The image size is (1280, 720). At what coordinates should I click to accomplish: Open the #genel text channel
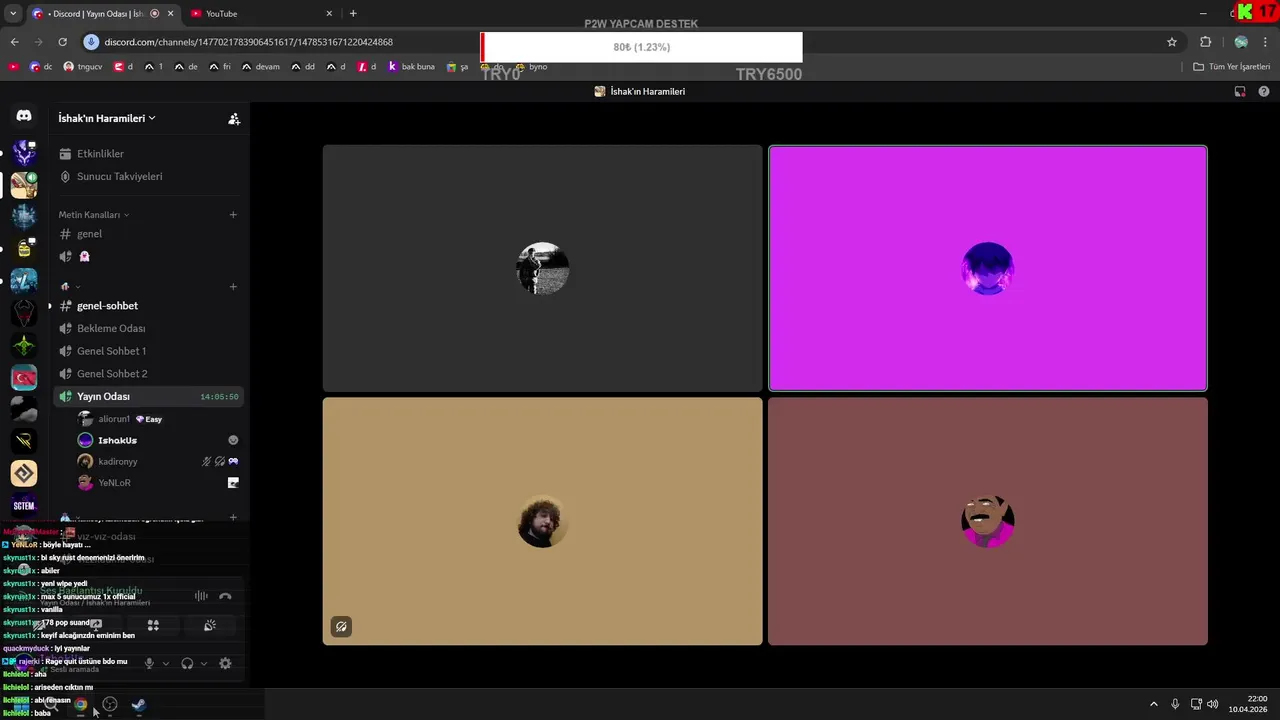[x=147, y=234]
